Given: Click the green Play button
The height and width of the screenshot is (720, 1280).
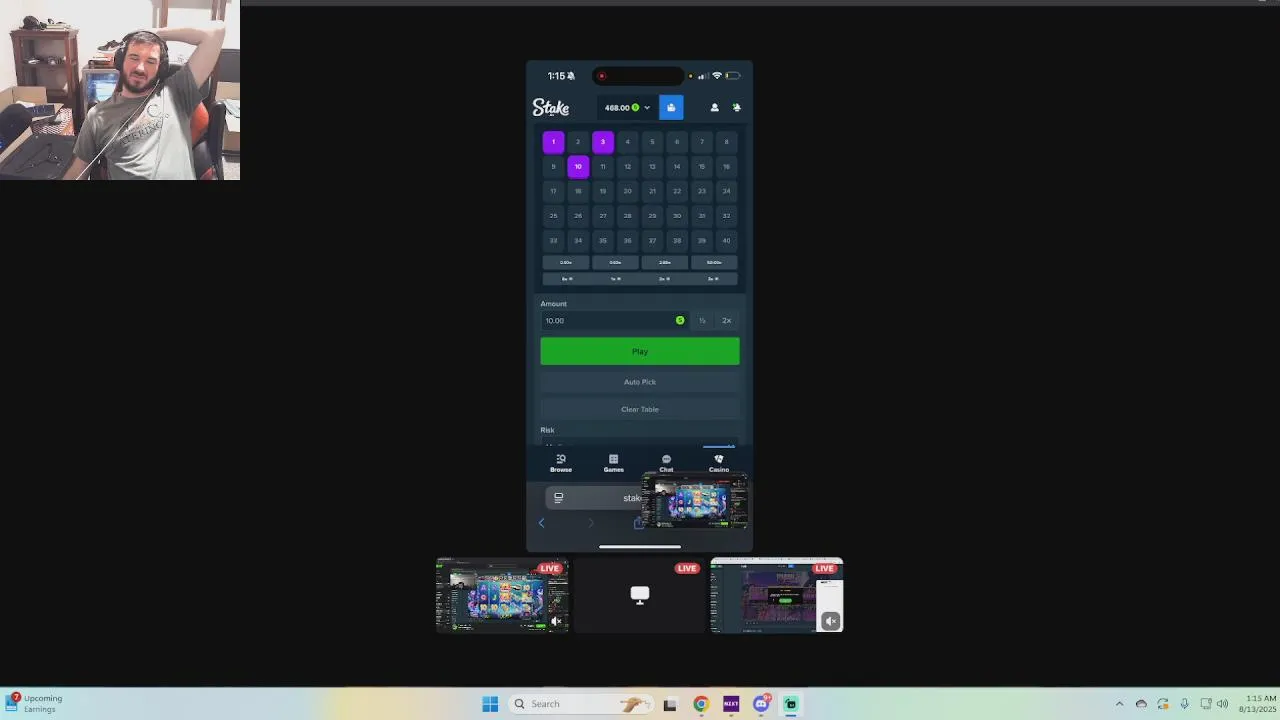Looking at the screenshot, I should coord(640,351).
